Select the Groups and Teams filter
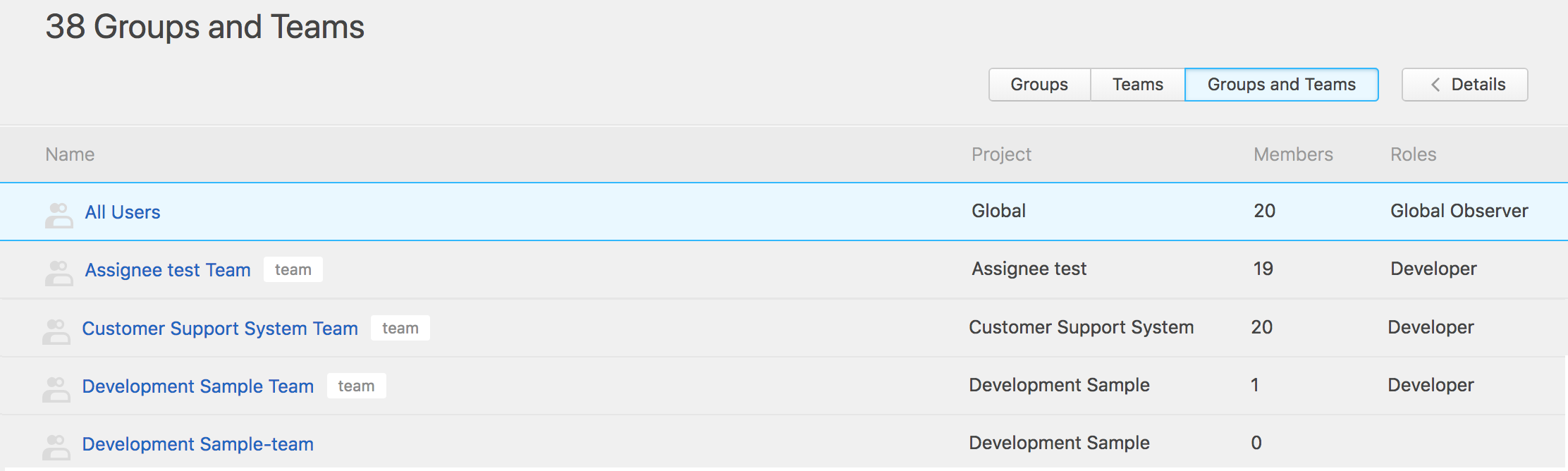Image resolution: width=1568 pixels, height=471 pixels. coord(1281,85)
